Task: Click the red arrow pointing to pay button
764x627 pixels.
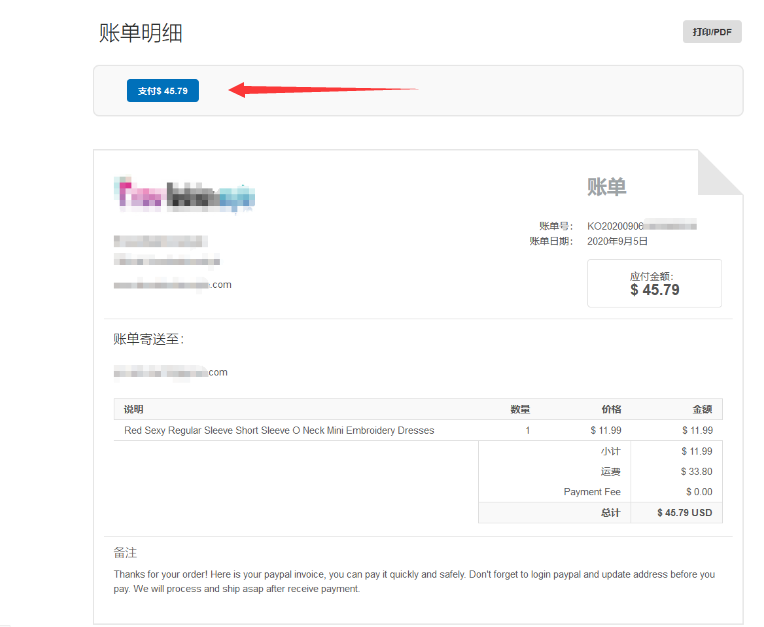Action: pyautogui.click(x=322, y=90)
